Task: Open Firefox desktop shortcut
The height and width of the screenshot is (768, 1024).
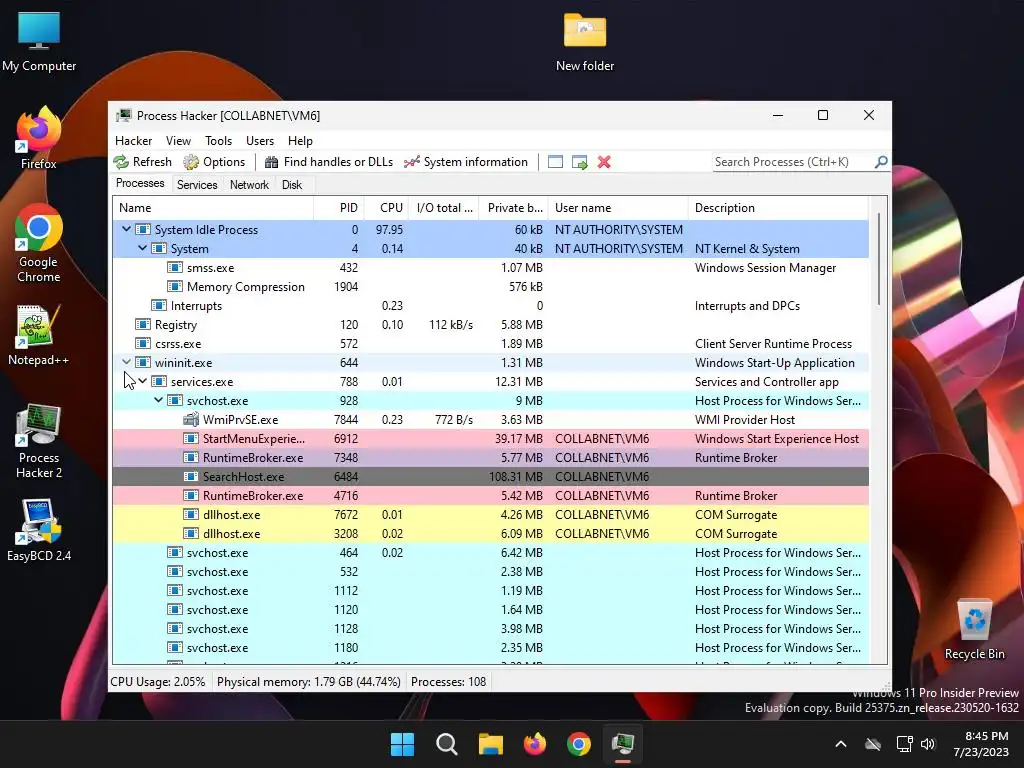Action: coord(39,138)
